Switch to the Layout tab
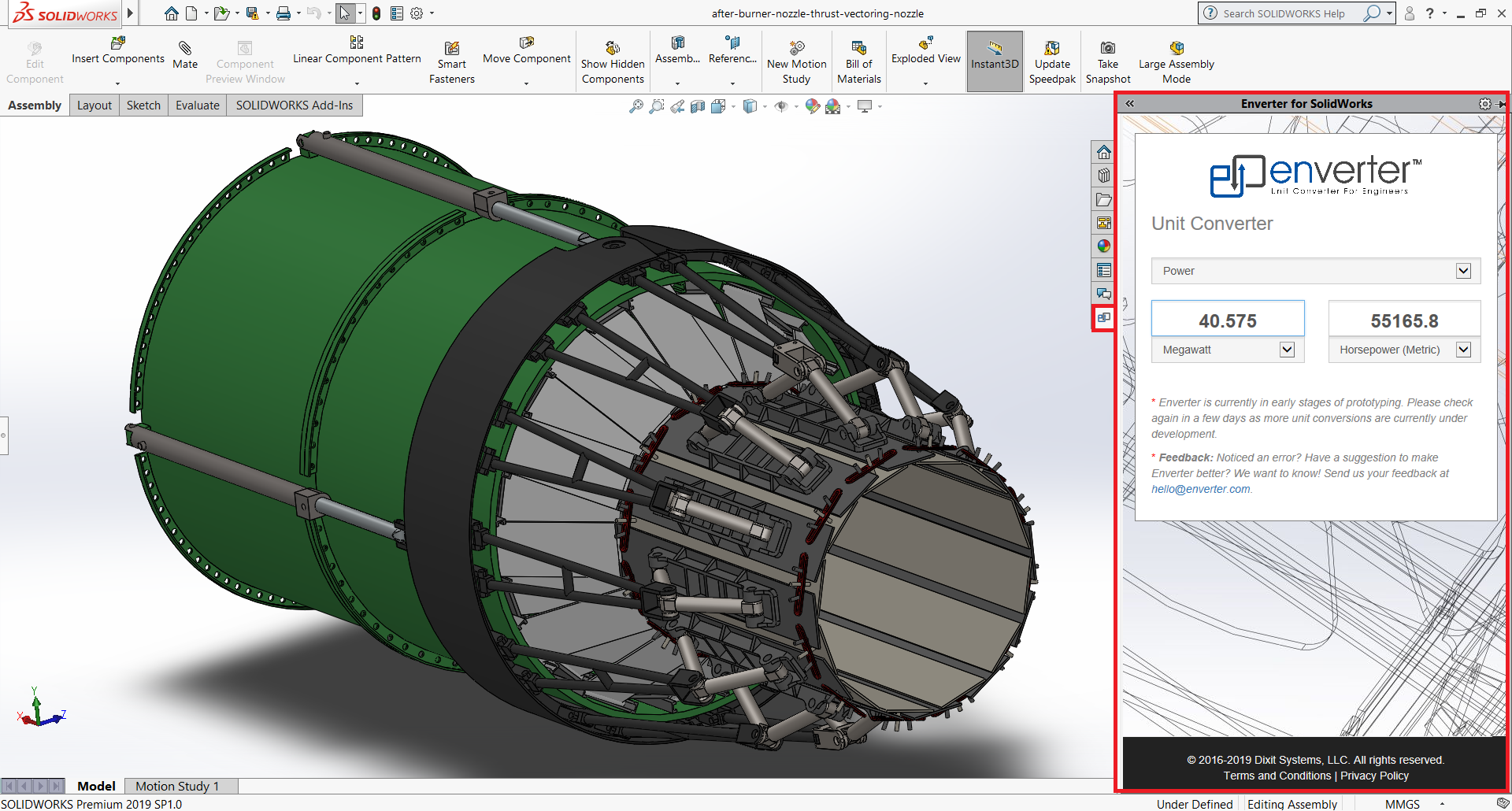This screenshot has width=1512, height=811. pos(94,106)
